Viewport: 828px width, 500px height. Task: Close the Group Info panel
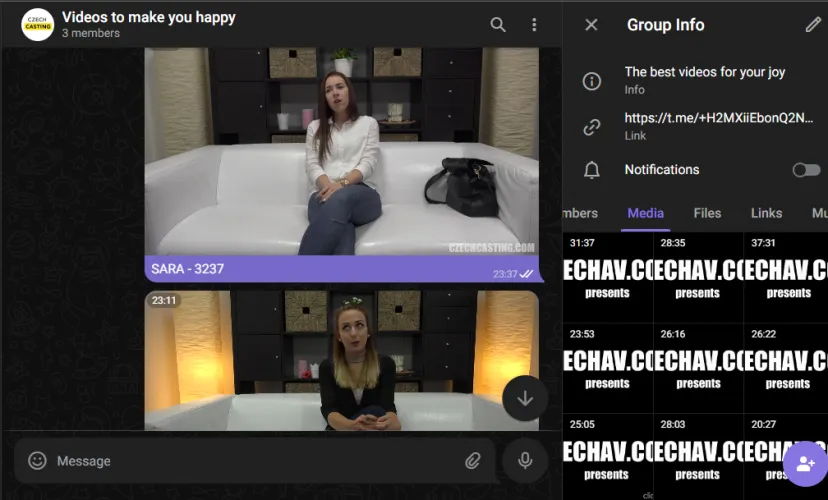coord(591,25)
